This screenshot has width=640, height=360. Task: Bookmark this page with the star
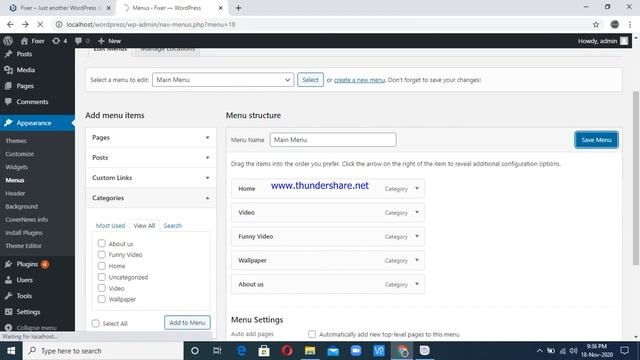point(596,24)
